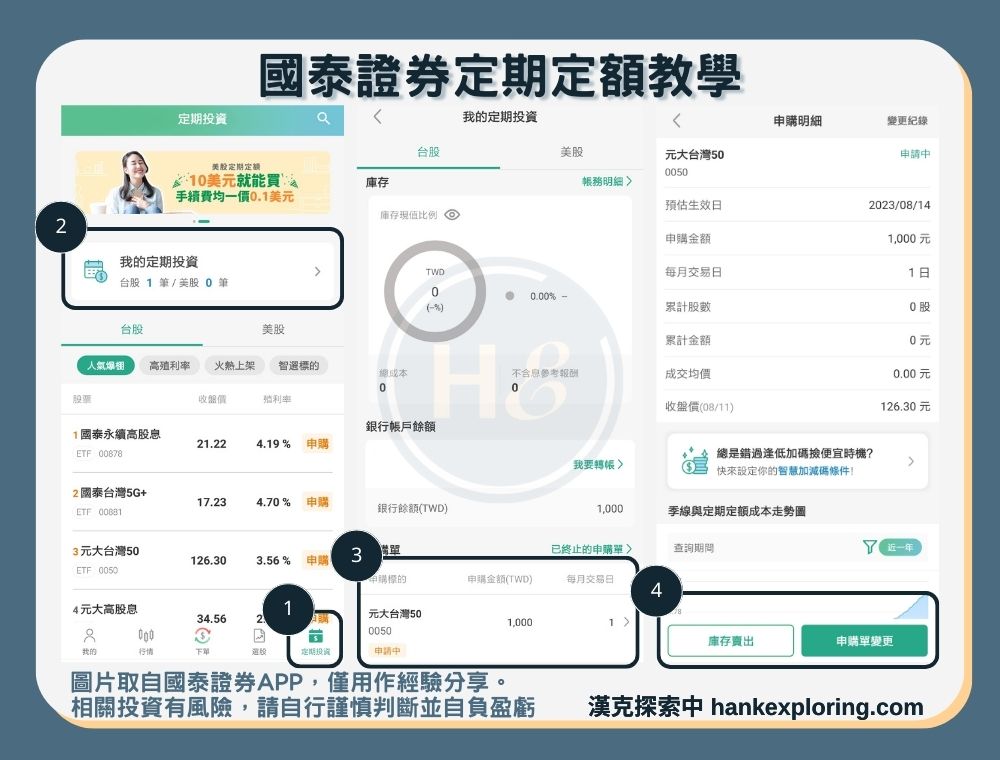Click the 庫存賣出 button
Screen dimensions: 1000x760
[731, 641]
